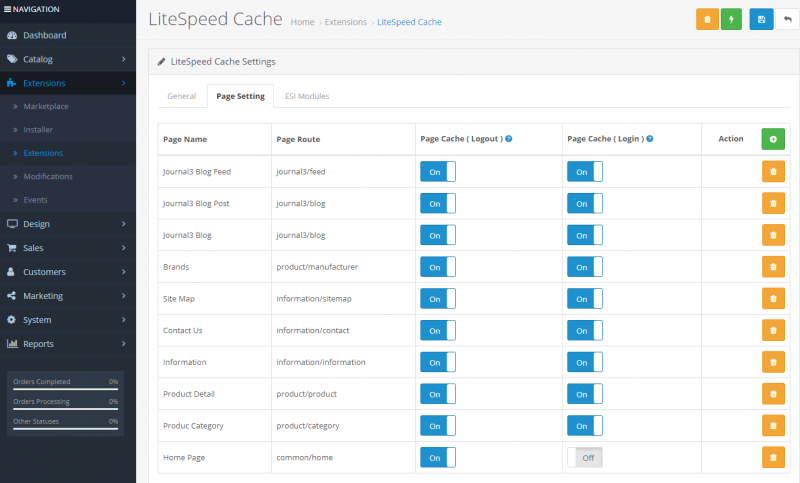The image size is (800, 483).
Task: Toggle logout cache for Home Page
Action: [x=438, y=457]
